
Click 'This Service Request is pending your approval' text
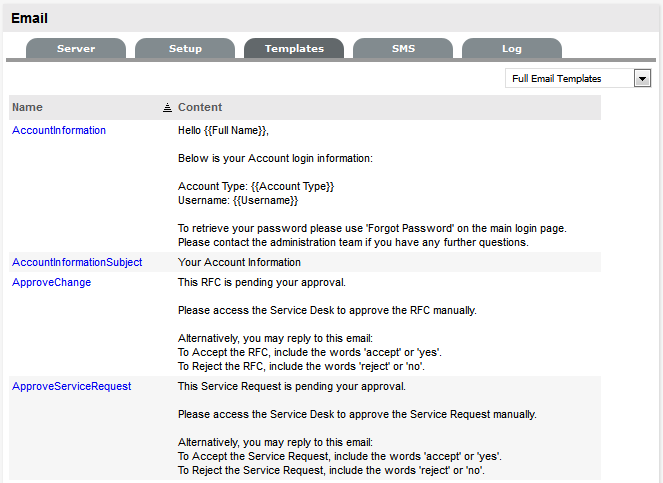(x=291, y=386)
